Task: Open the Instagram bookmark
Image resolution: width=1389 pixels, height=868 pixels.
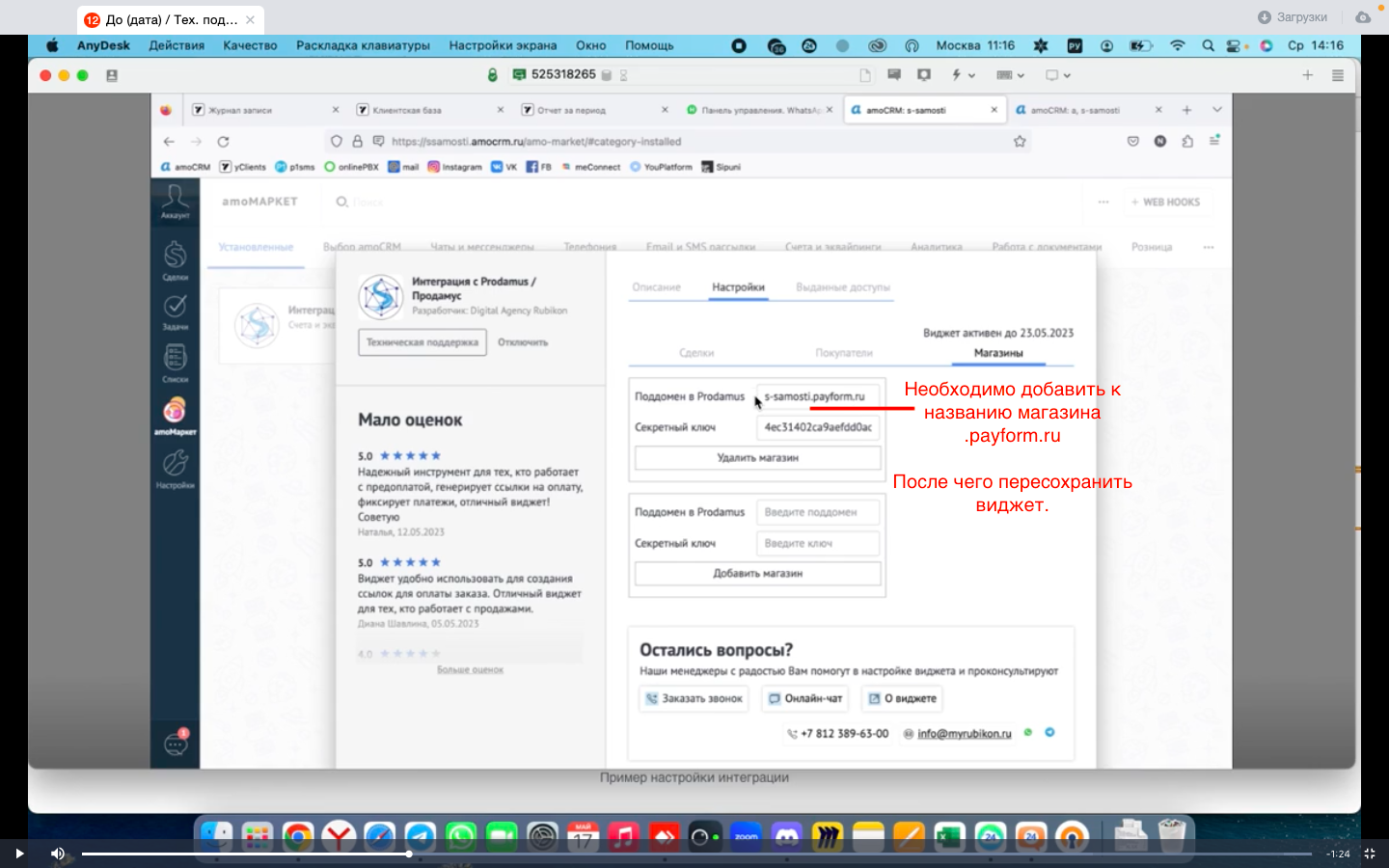Action: 455,167
